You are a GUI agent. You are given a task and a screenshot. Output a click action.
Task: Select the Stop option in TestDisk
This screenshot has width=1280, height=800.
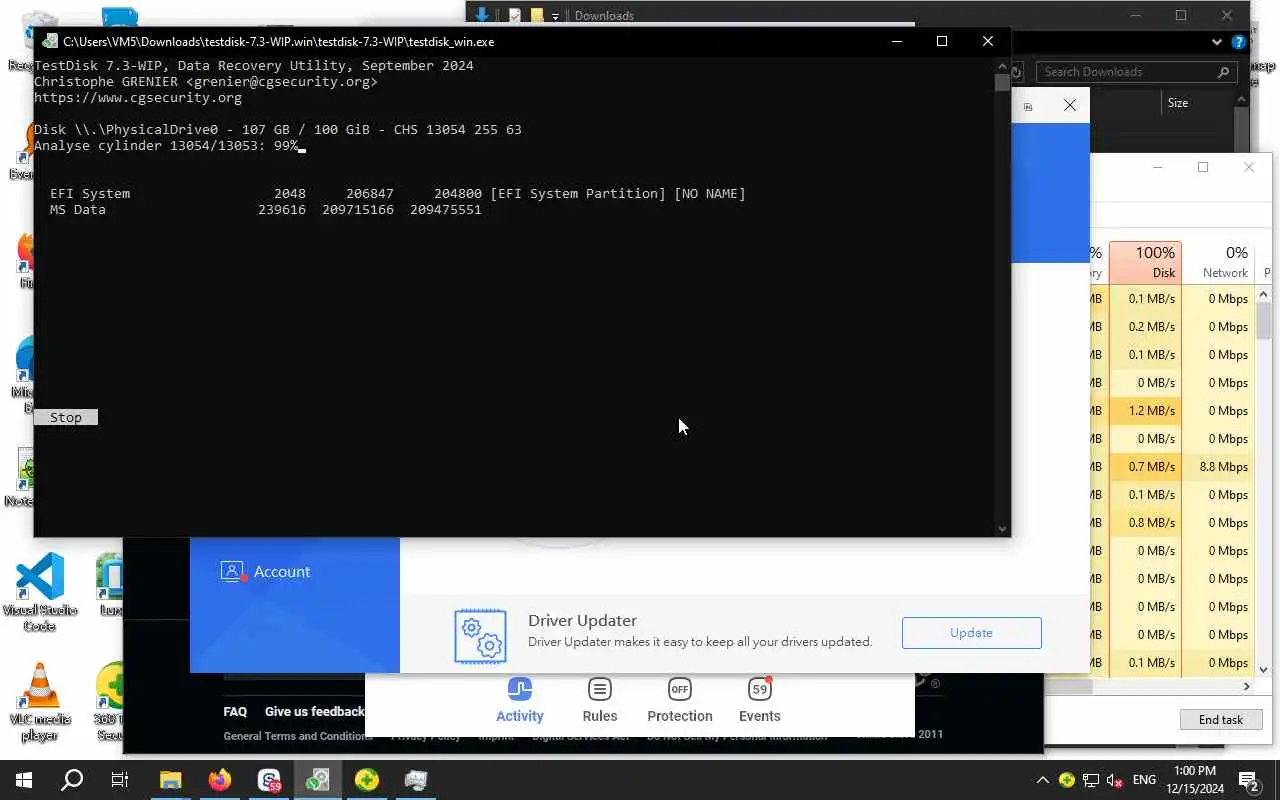(x=66, y=417)
